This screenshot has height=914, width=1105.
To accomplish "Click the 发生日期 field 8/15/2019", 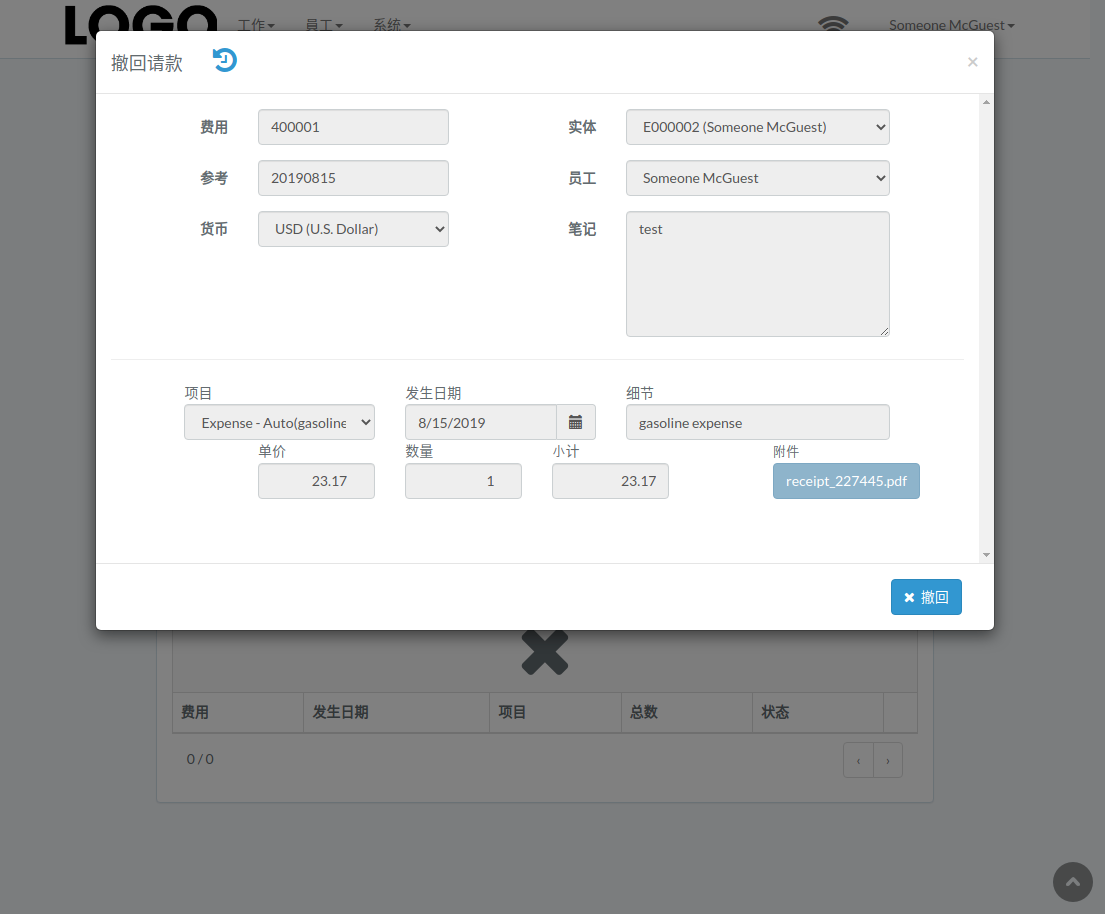I will point(481,422).
